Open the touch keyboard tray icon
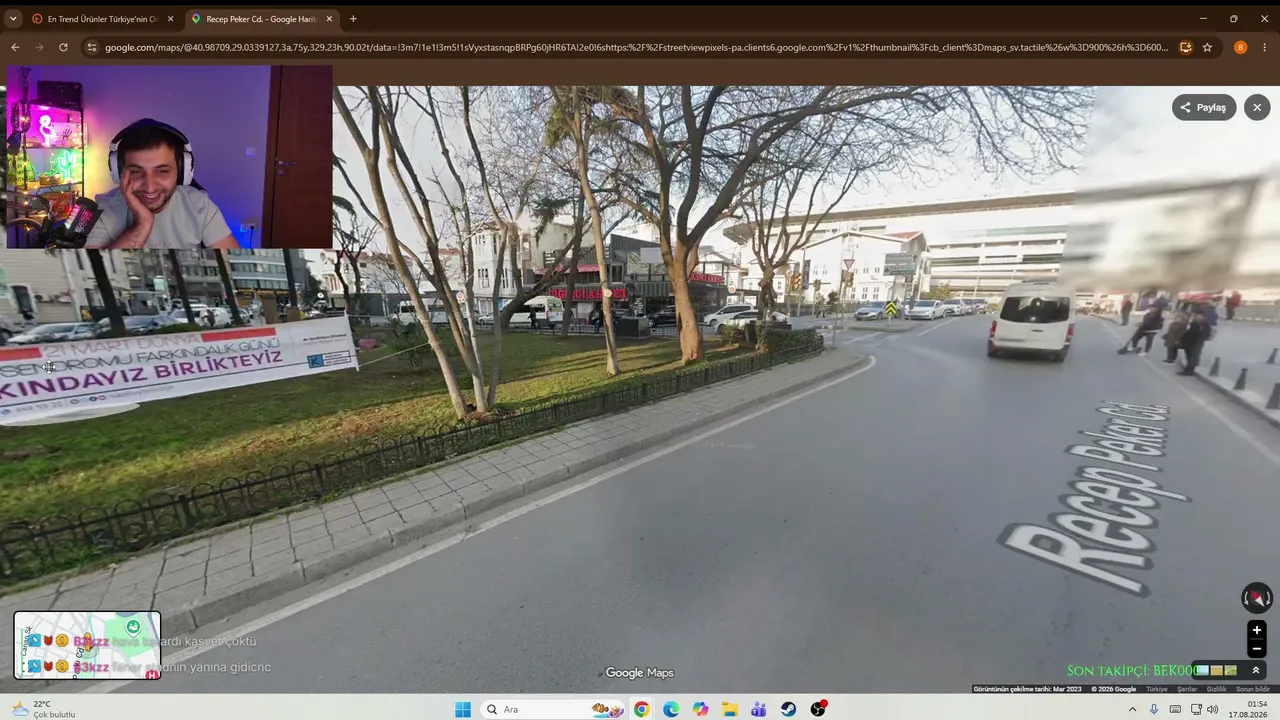This screenshot has width=1280, height=720. [x=1174, y=709]
